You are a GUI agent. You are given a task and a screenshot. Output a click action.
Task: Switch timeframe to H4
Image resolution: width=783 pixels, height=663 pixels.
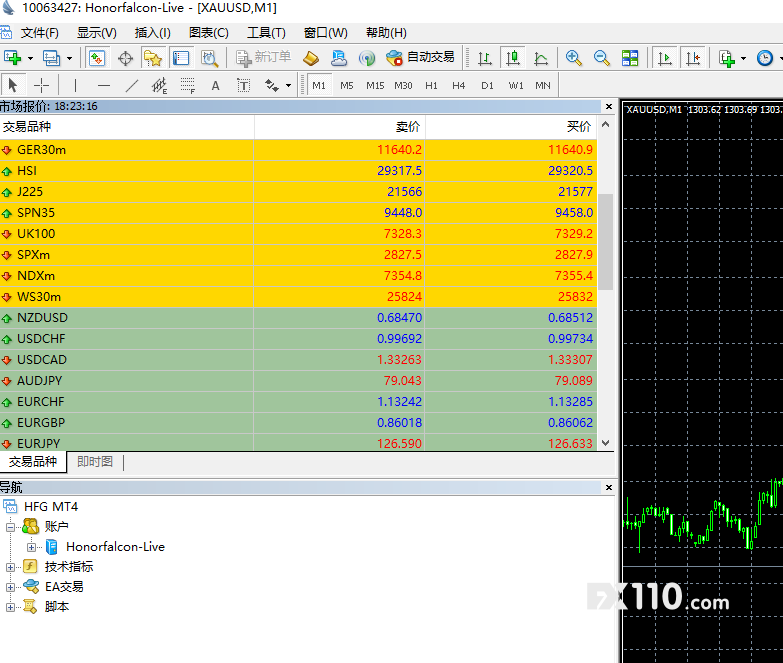458,85
